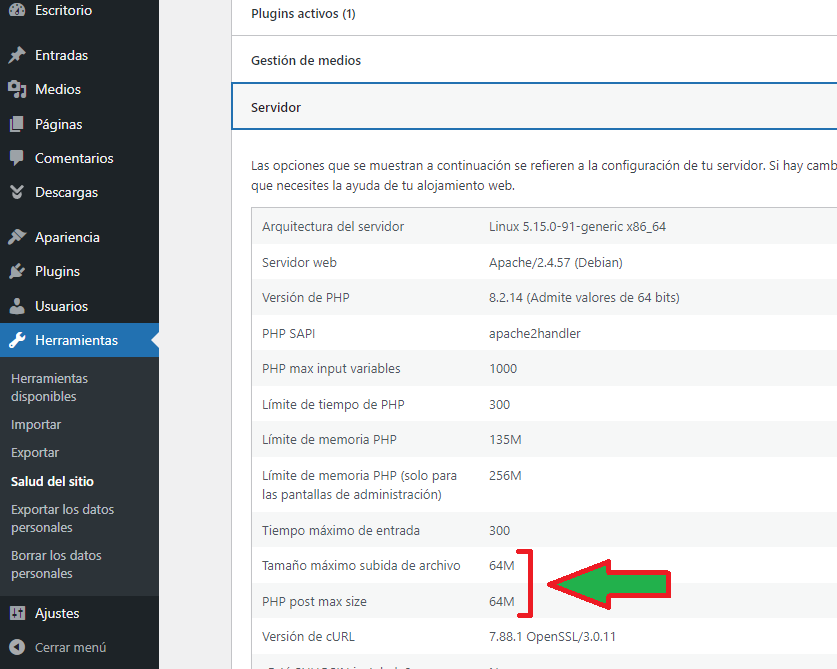Click the Comentarios speech bubble icon
This screenshot has height=669, width=837.
coord(17,158)
